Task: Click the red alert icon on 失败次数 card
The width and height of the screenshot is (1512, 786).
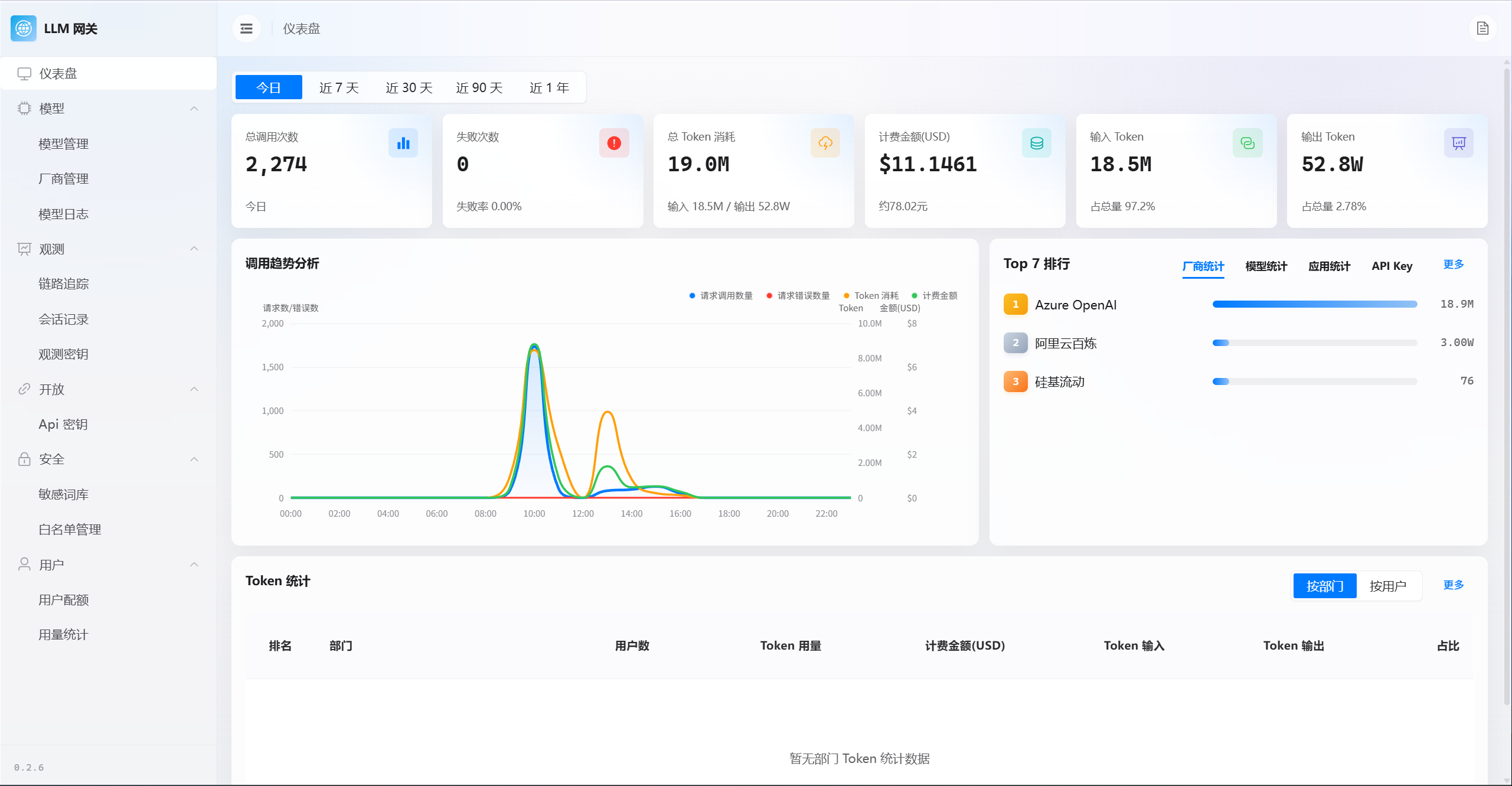Action: tap(614, 143)
